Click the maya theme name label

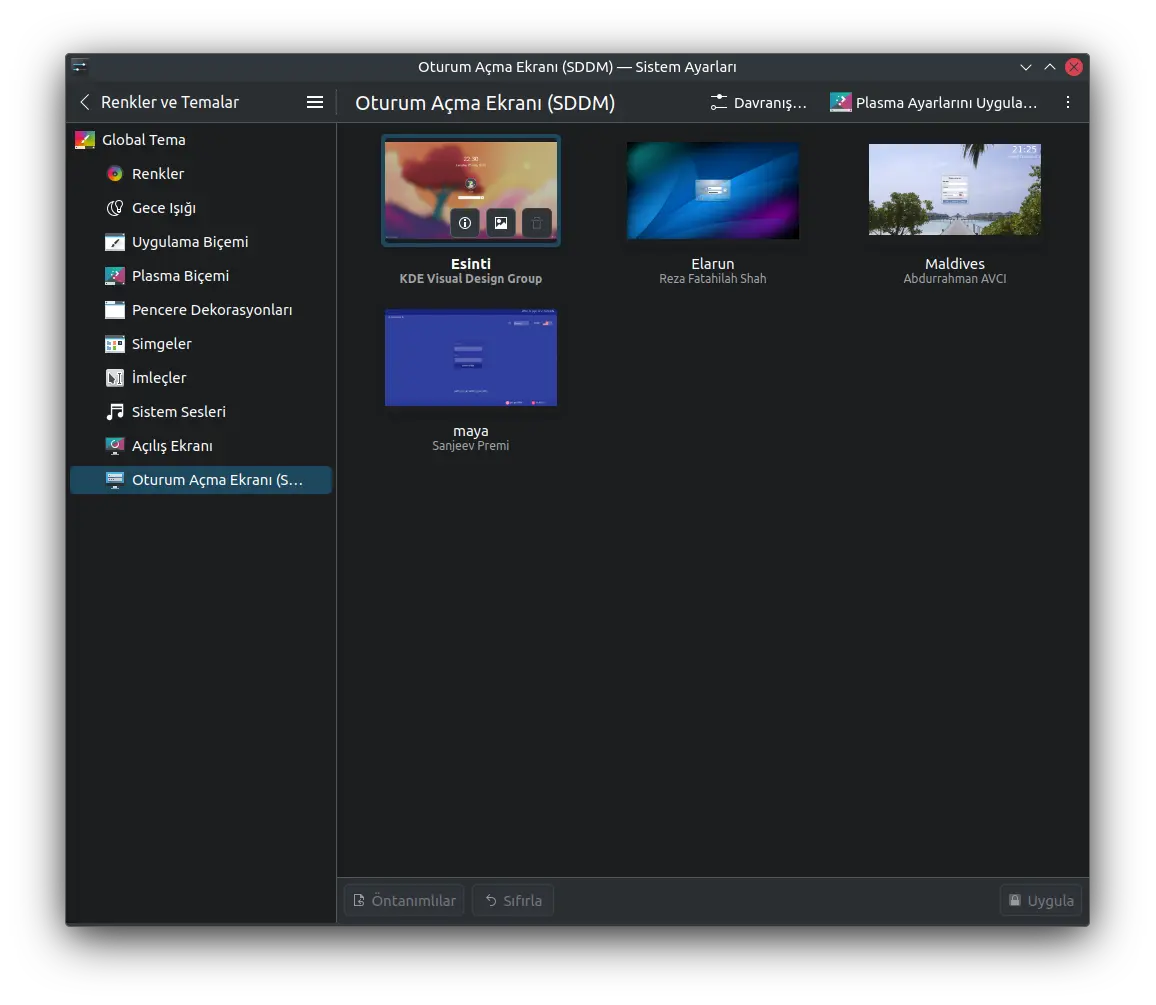point(471,431)
